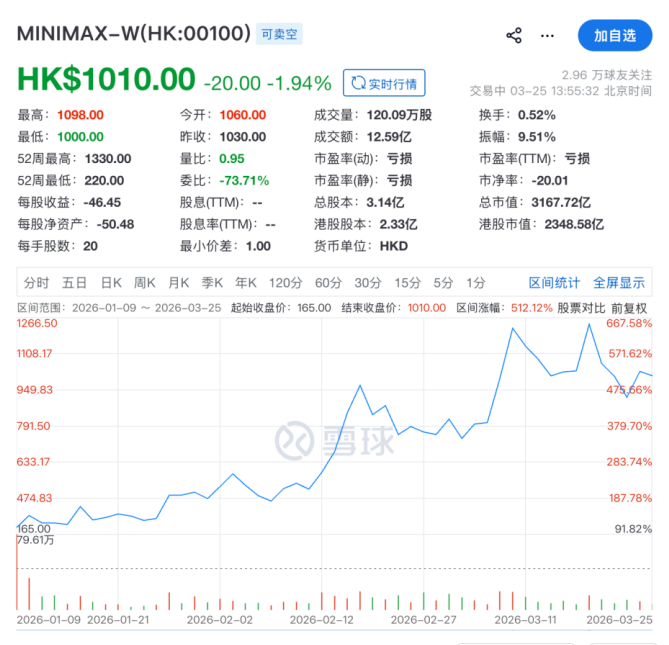Image resolution: width=669 pixels, height=645 pixels.
Task: Click the 1266.50 price axis label
Action: coord(37,323)
